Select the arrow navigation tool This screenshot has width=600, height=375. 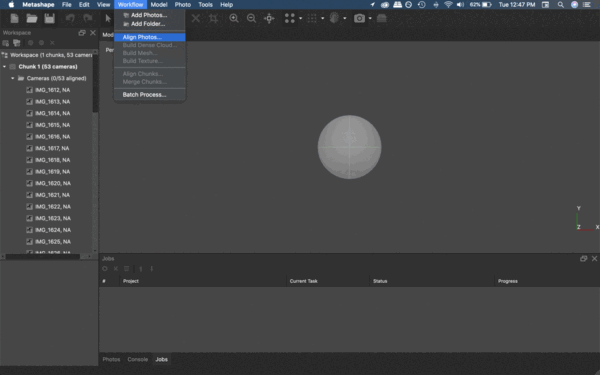point(108,18)
